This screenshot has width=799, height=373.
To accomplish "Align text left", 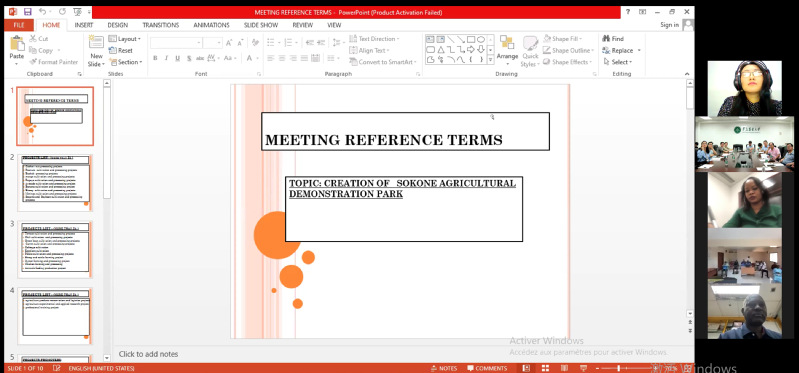I will coord(270,58).
